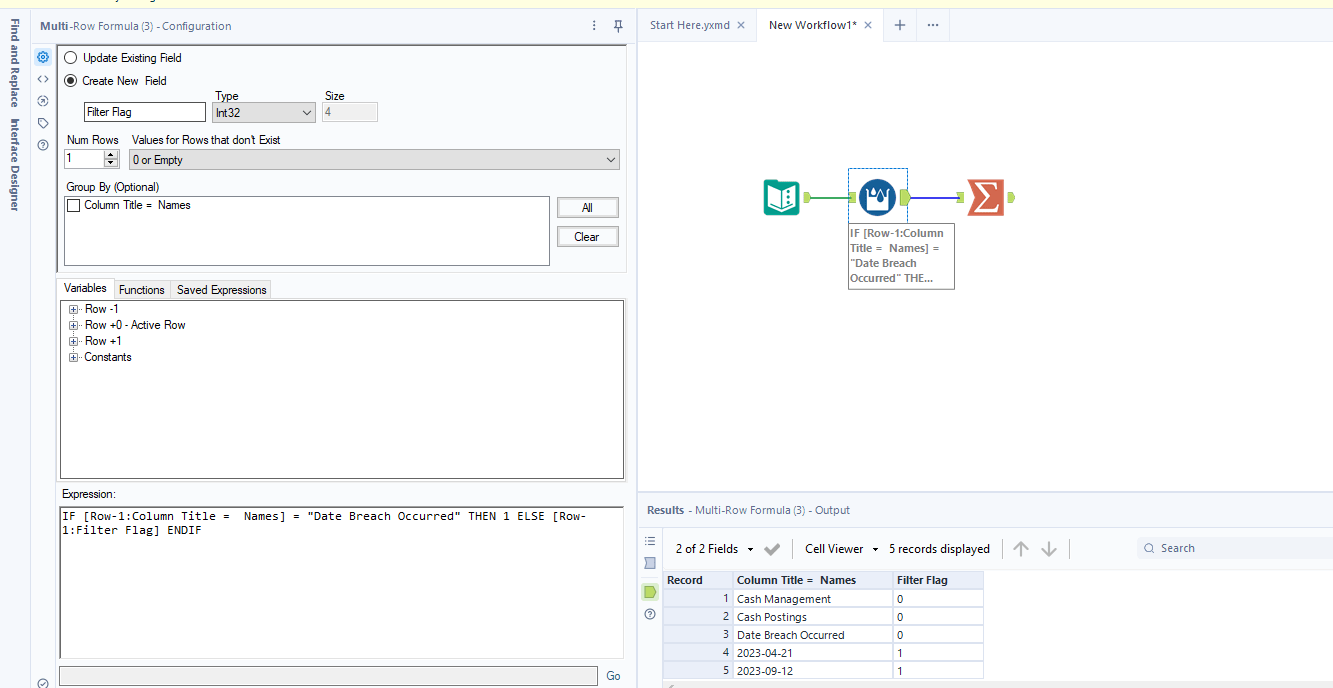Expand the Row -1 variables tree item
Viewport: 1333px width, 688px height.
tap(73, 309)
